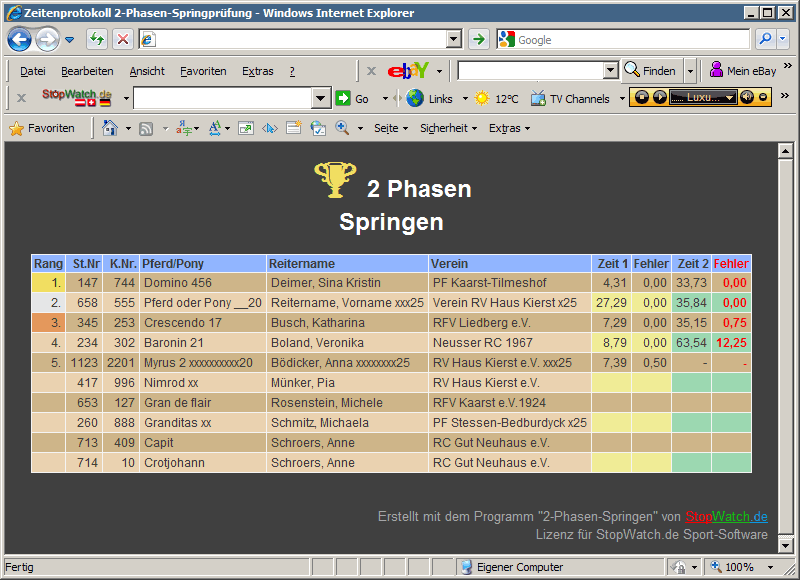The image size is (800, 580).
Task: Click the TV Channels icon
Action: click(538, 98)
